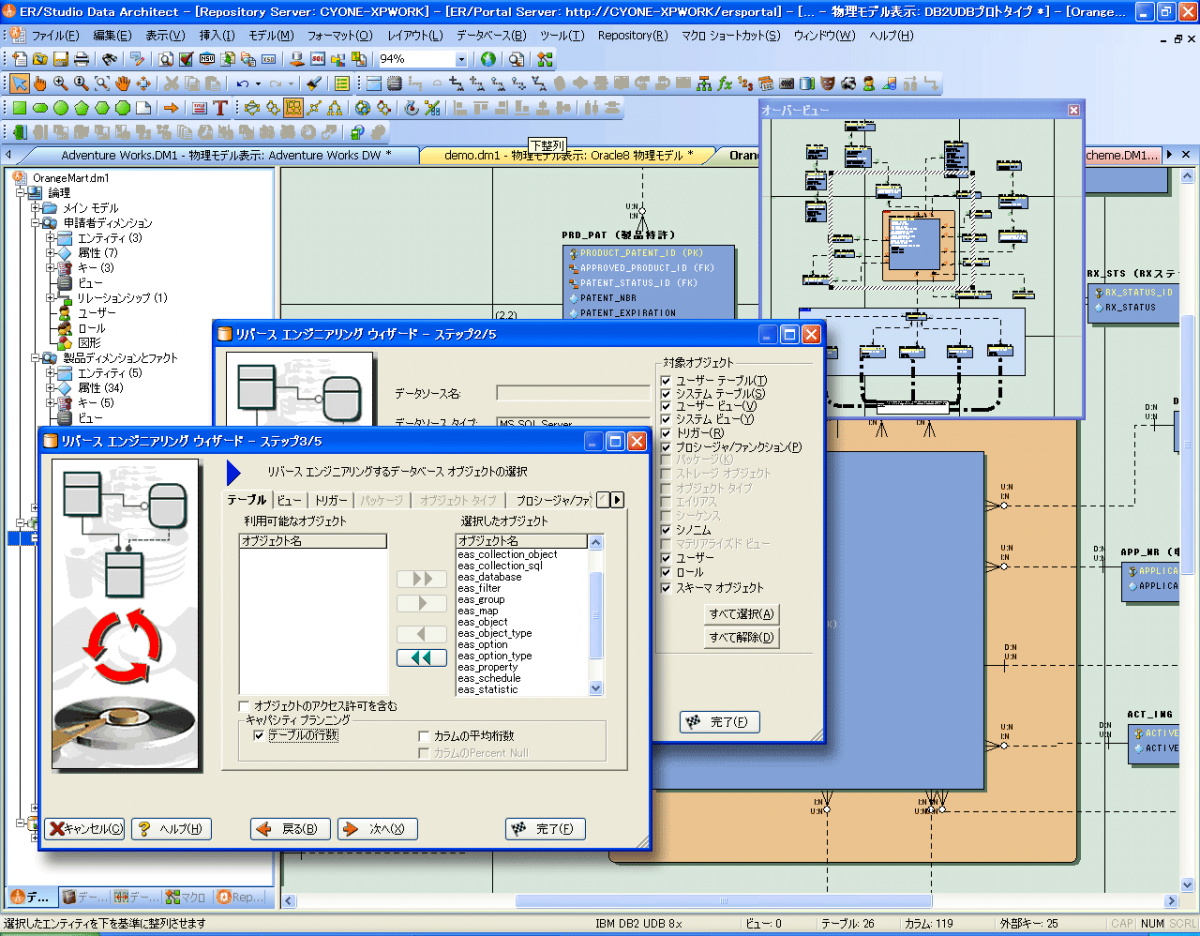Uncheck テーブルの行数 checkbox

click(259, 736)
